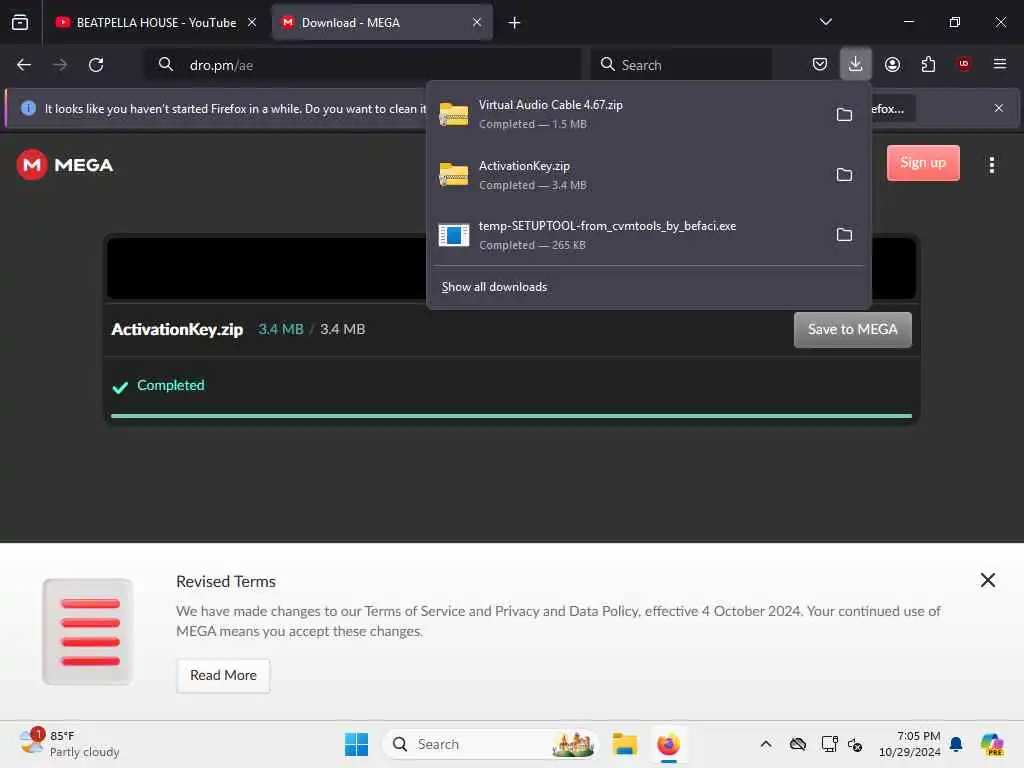The width and height of the screenshot is (1024, 768).
Task: Open Firefox View tab overview icon
Action: click(20, 22)
